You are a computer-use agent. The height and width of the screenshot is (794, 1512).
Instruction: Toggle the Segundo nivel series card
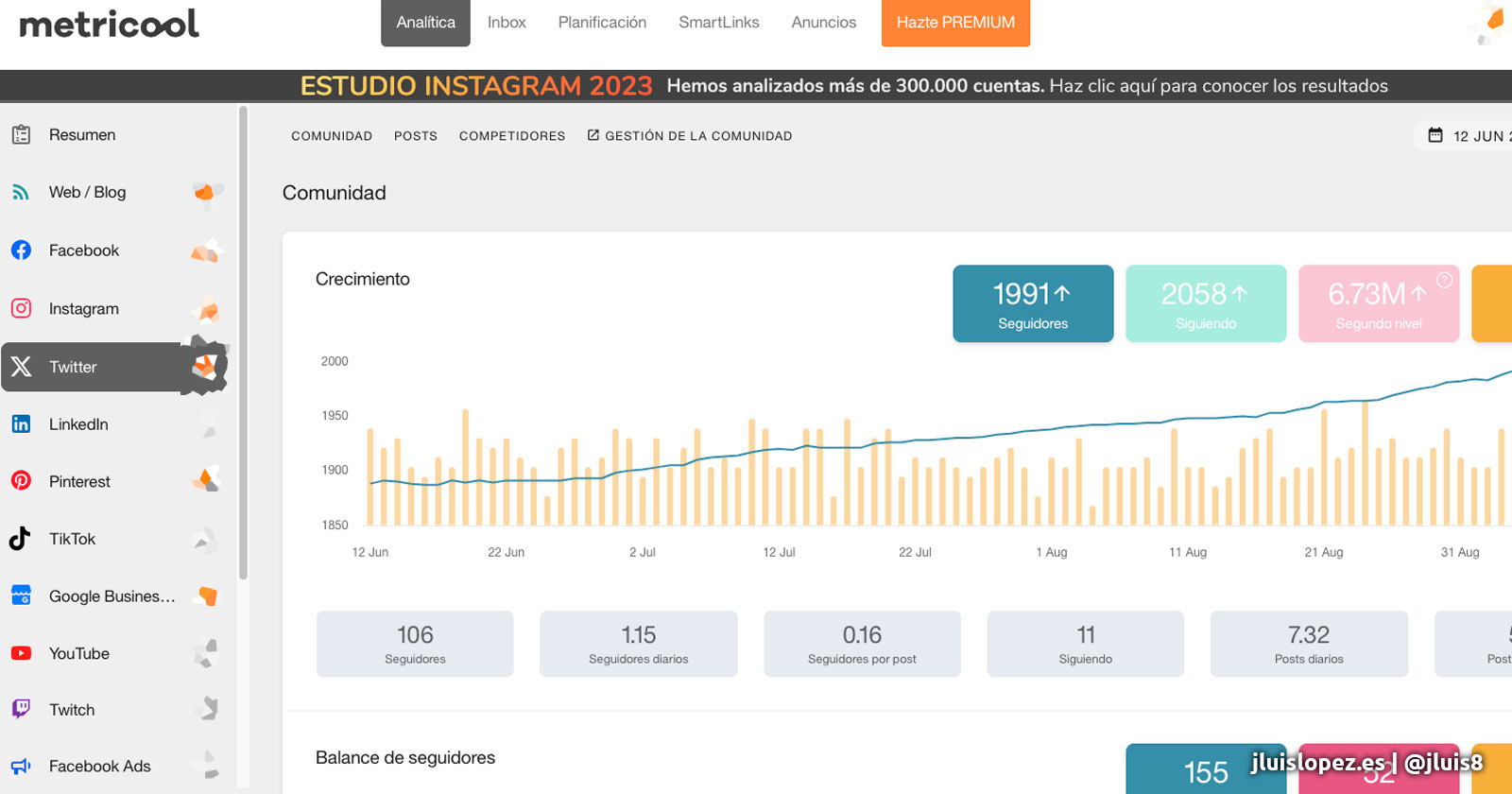1378,303
